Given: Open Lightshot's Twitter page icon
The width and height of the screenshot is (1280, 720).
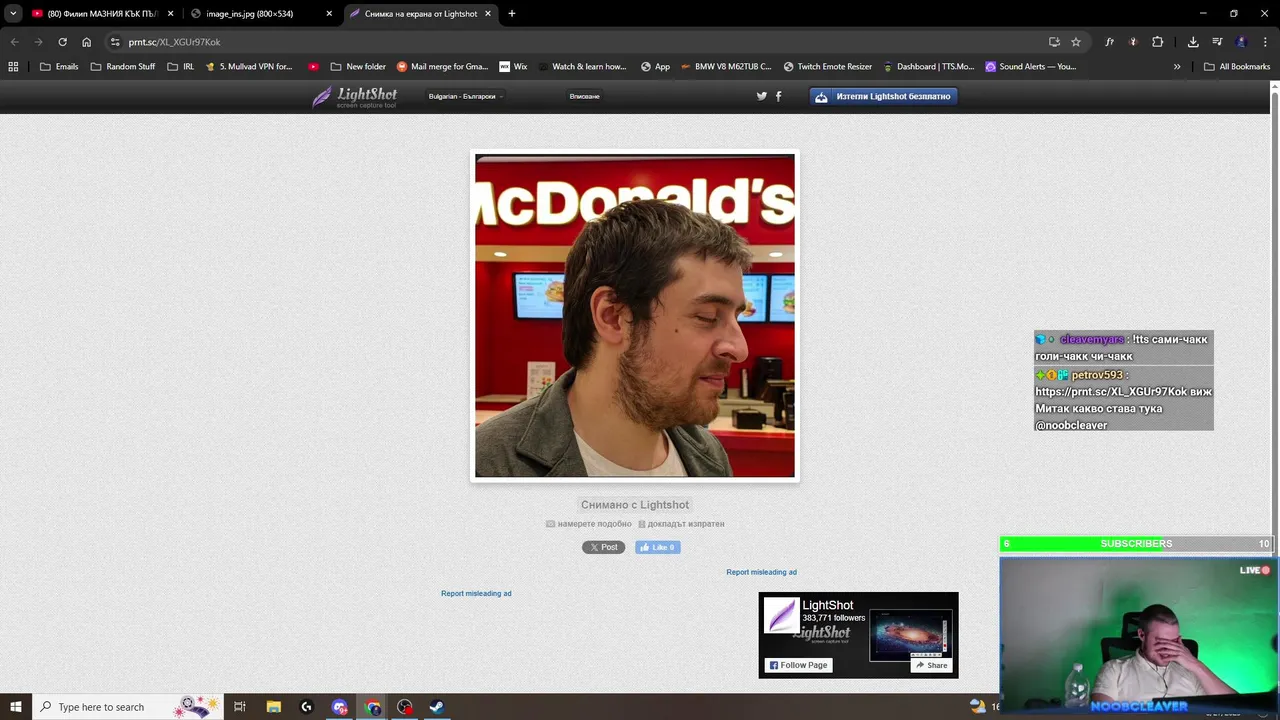Looking at the screenshot, I should tap(762, 96).
